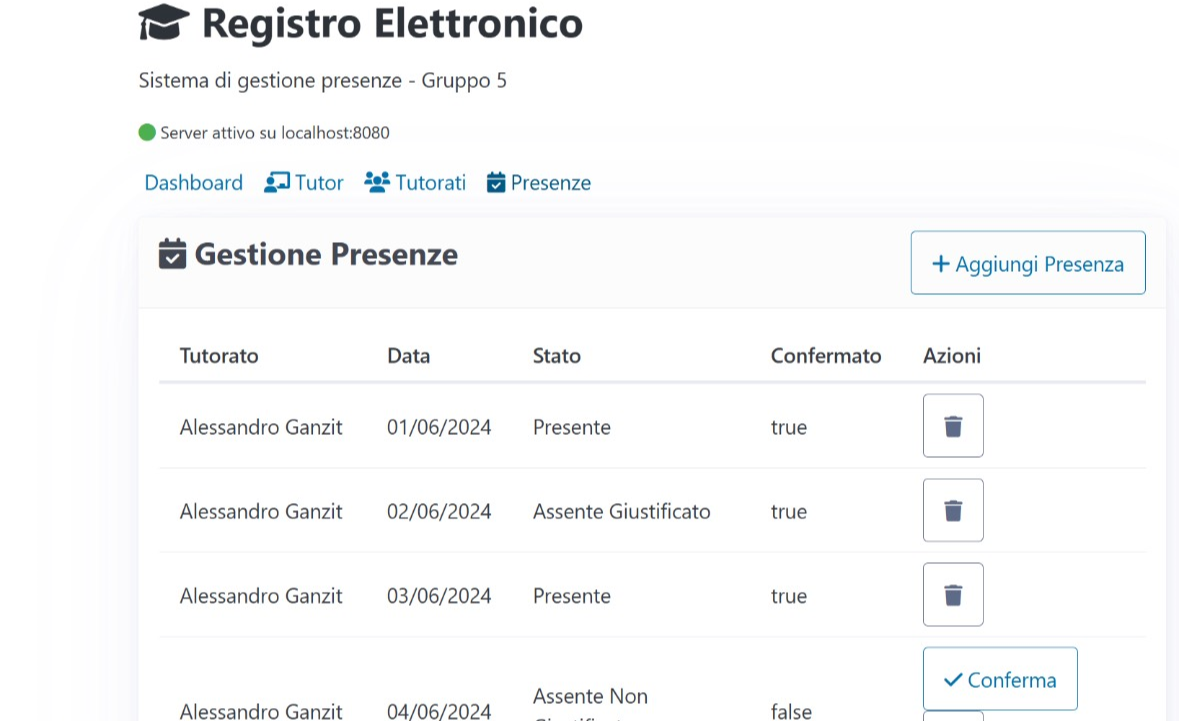1179x721 pixels.
Task: Click the Server attivo su localhost:8080 text
Action: [274, 133]
